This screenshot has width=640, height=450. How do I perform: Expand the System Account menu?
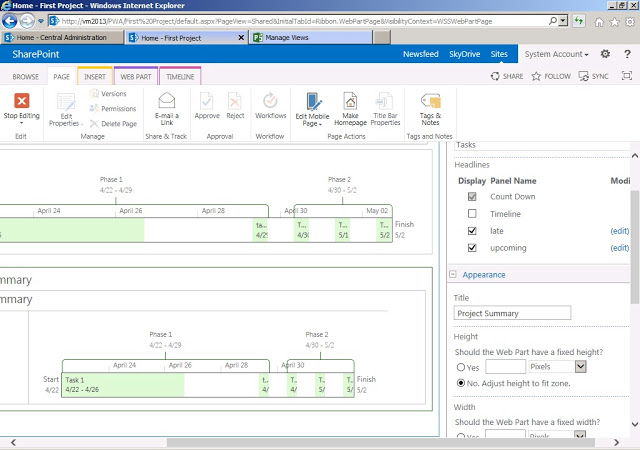click(x=556, y=53)
